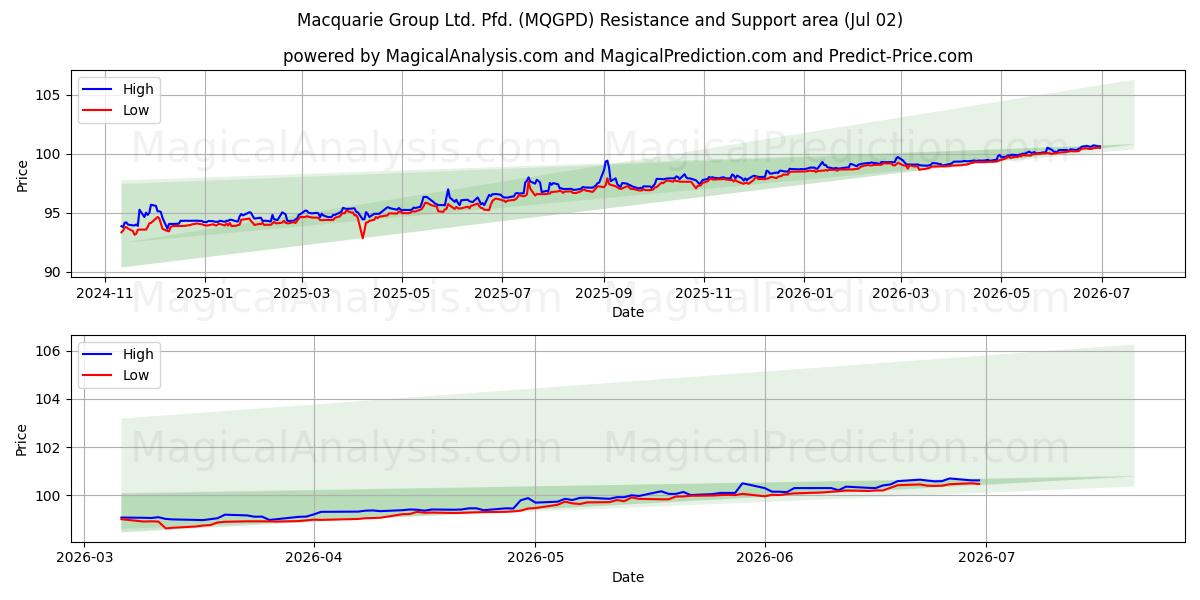The width and height of the screenshot is (1200, 600).
Task: Click 'Low' in the top chart legend
Action: pyautogui.click(x=136, y=110)
